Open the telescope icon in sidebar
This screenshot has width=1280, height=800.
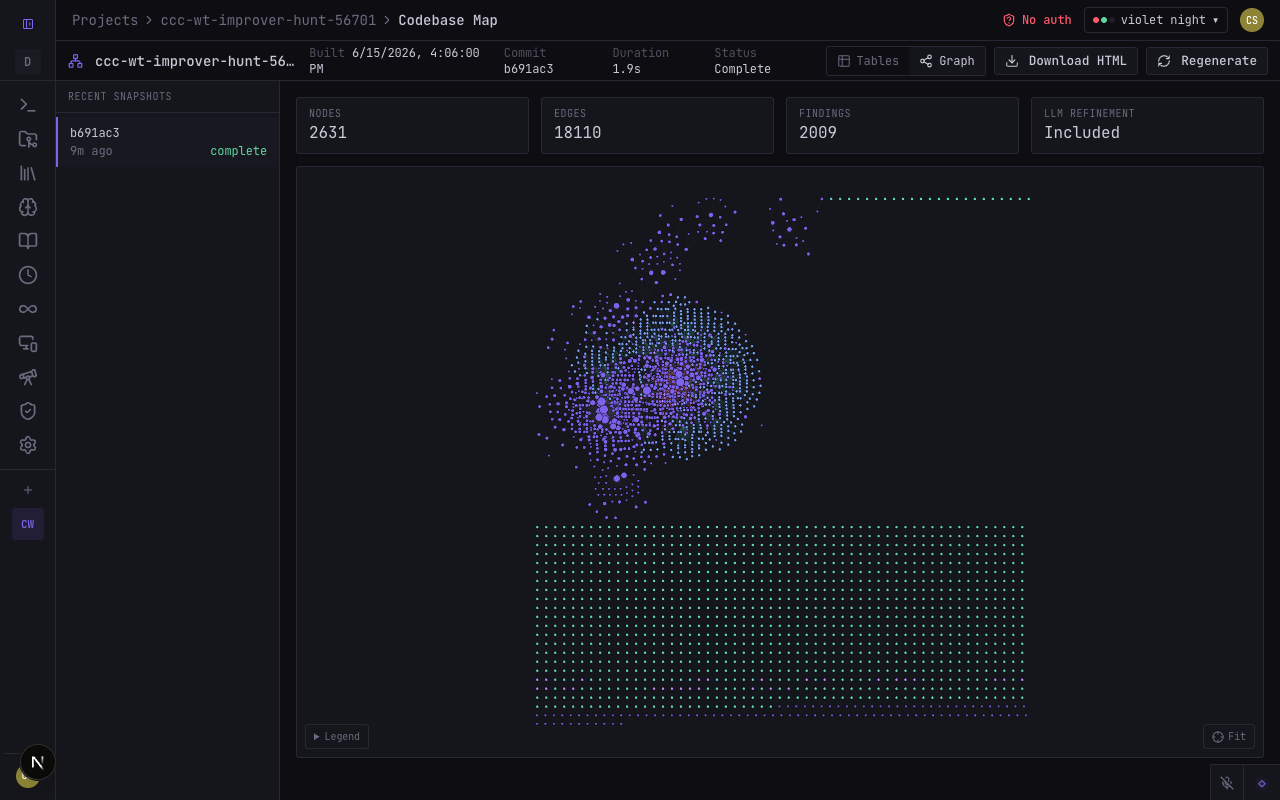28,377
